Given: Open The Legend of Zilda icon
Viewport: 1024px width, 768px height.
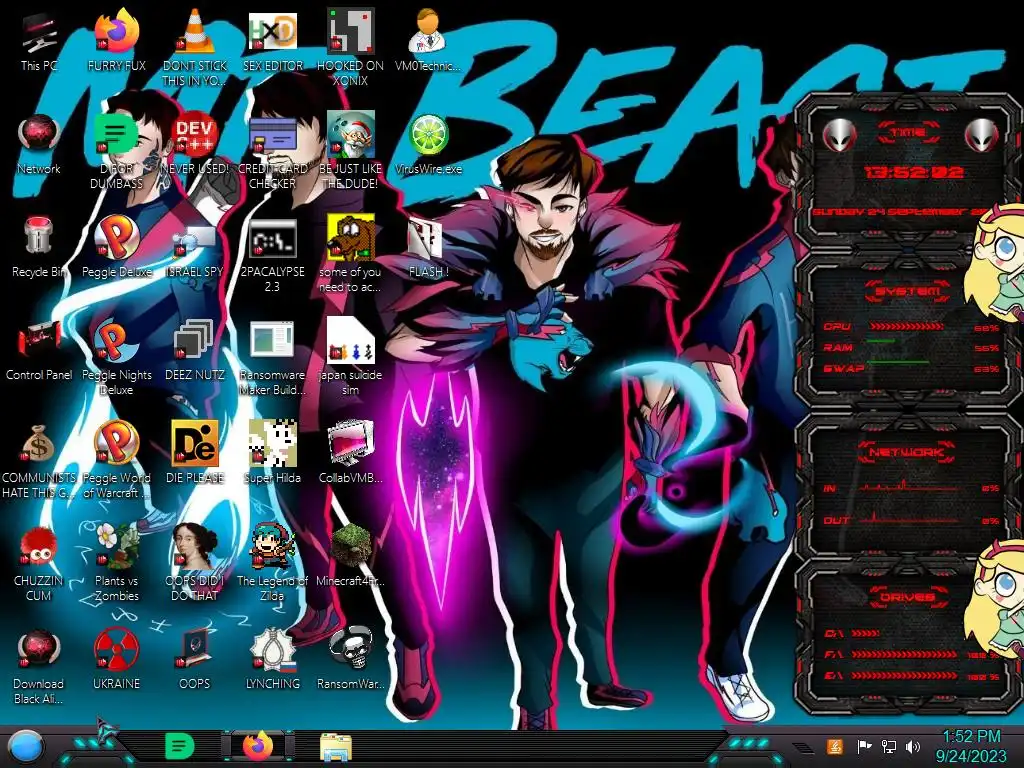Looking at the screenshot, I should (272, 546).
